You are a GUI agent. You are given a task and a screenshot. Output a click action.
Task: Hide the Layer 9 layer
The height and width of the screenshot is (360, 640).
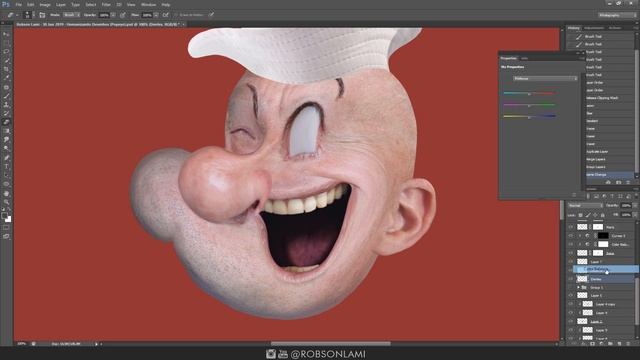(x=571, y=330)
